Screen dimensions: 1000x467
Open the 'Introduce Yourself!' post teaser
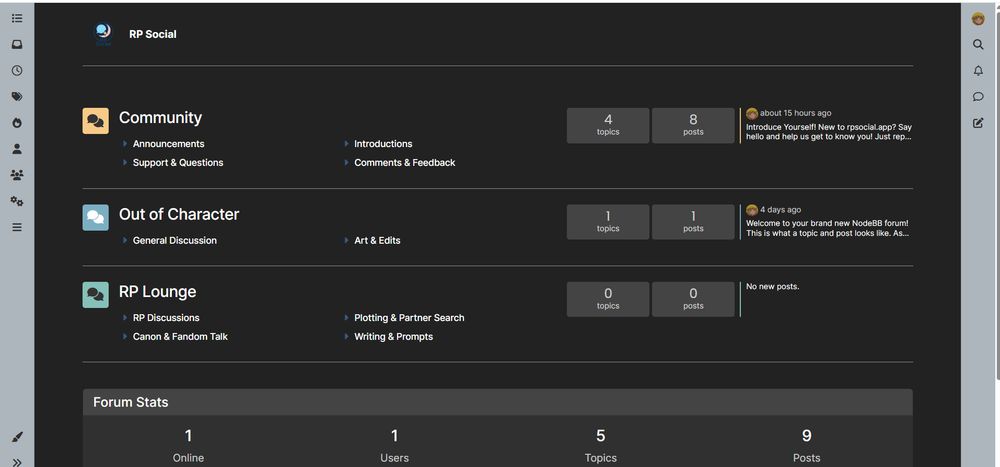tap(829, 132)
